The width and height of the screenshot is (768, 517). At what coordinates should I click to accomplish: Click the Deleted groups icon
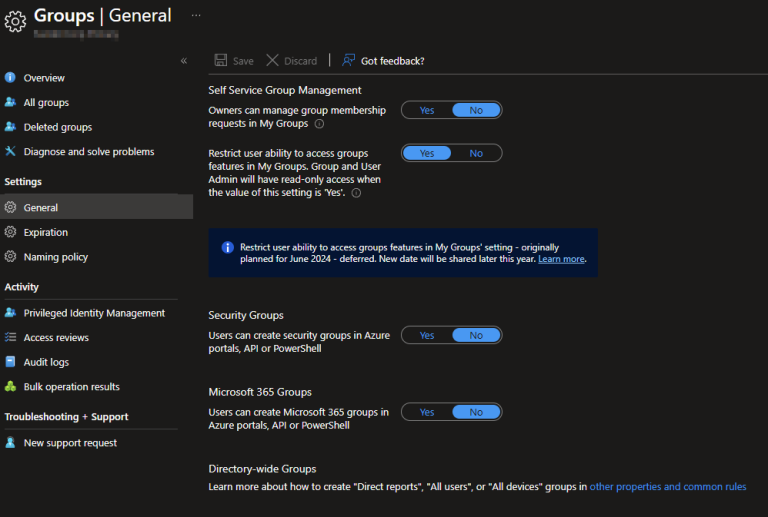pyautogui.click(x=10, y=126)
